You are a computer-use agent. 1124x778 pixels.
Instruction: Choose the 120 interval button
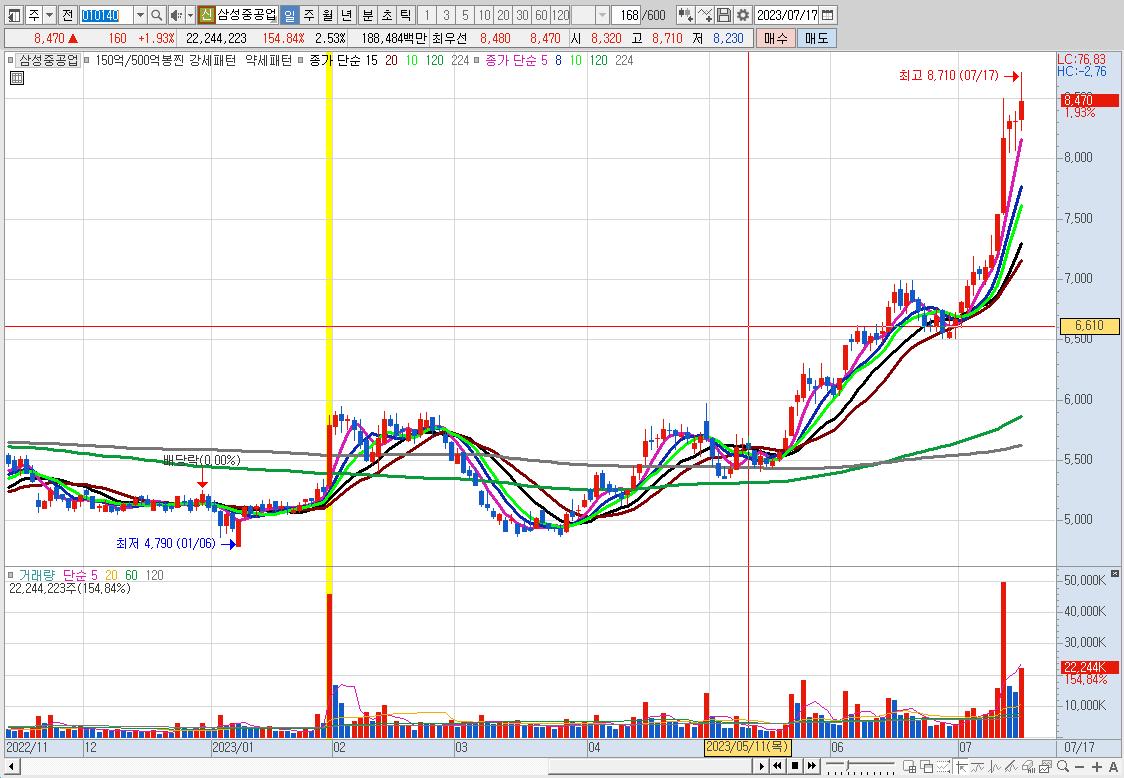coord(561,14)
